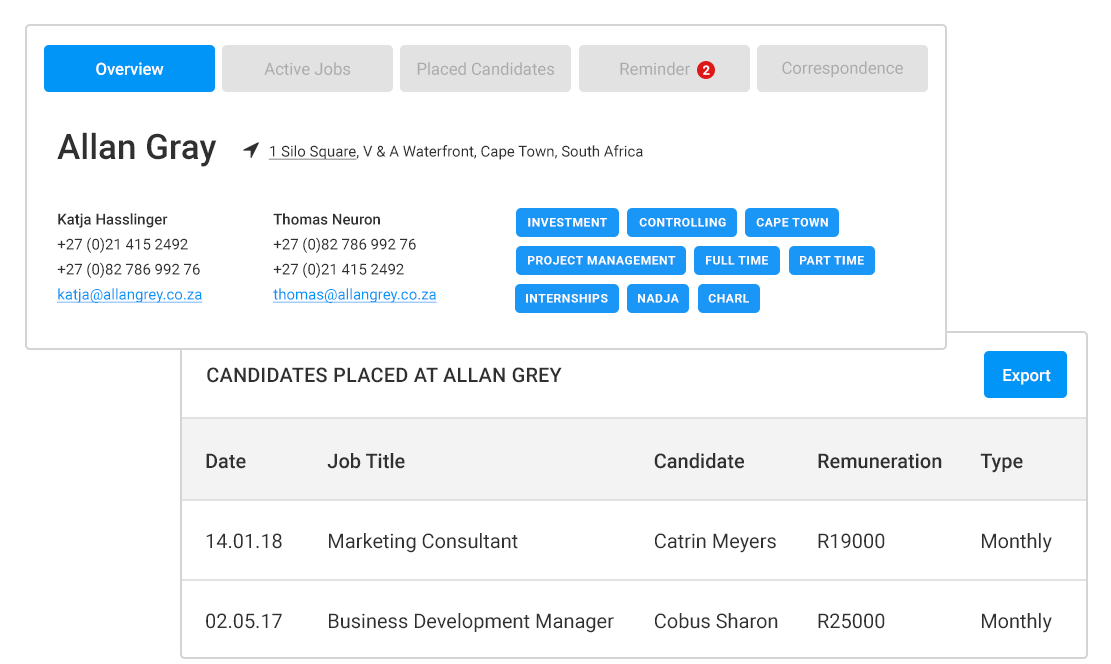Click the PROJECT MANAGEMENT tag
The height and width of the screenshot is (664, 1111).
[601, 261]
